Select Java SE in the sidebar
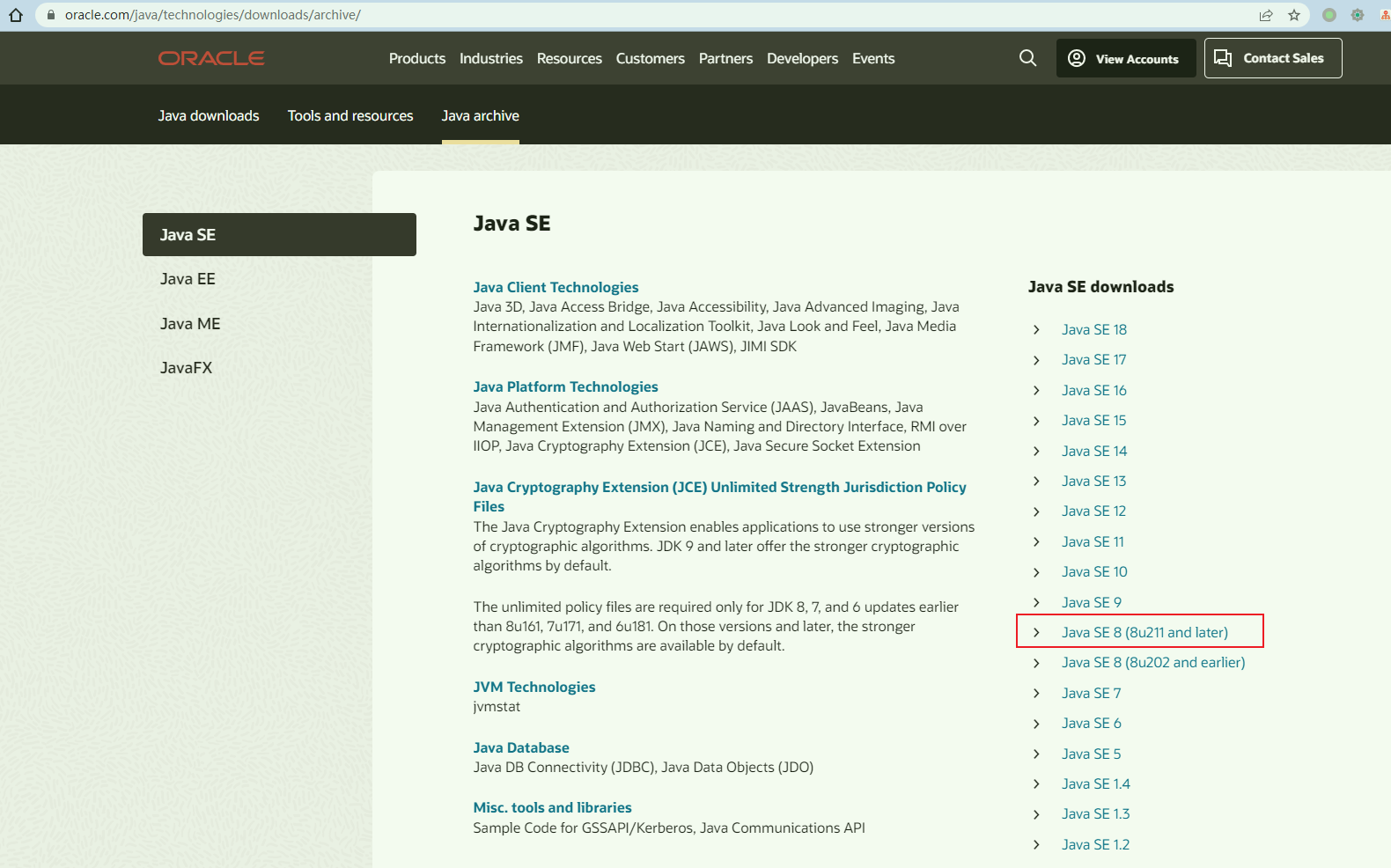 click(279, 234)
